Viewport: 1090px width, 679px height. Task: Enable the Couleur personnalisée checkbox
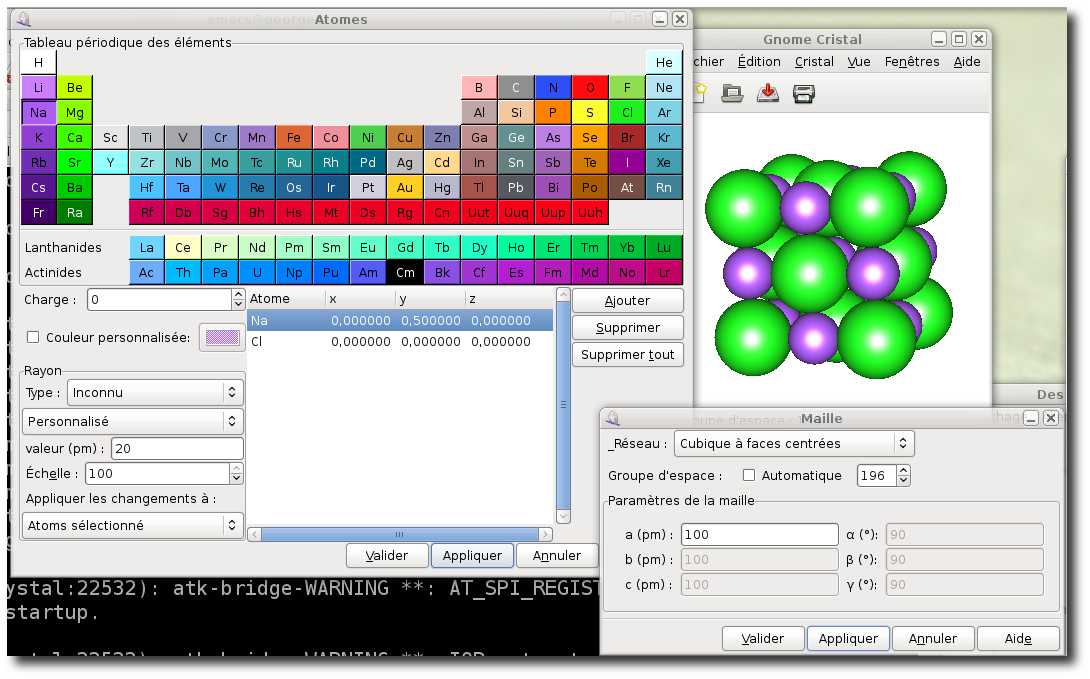[33, 338]
